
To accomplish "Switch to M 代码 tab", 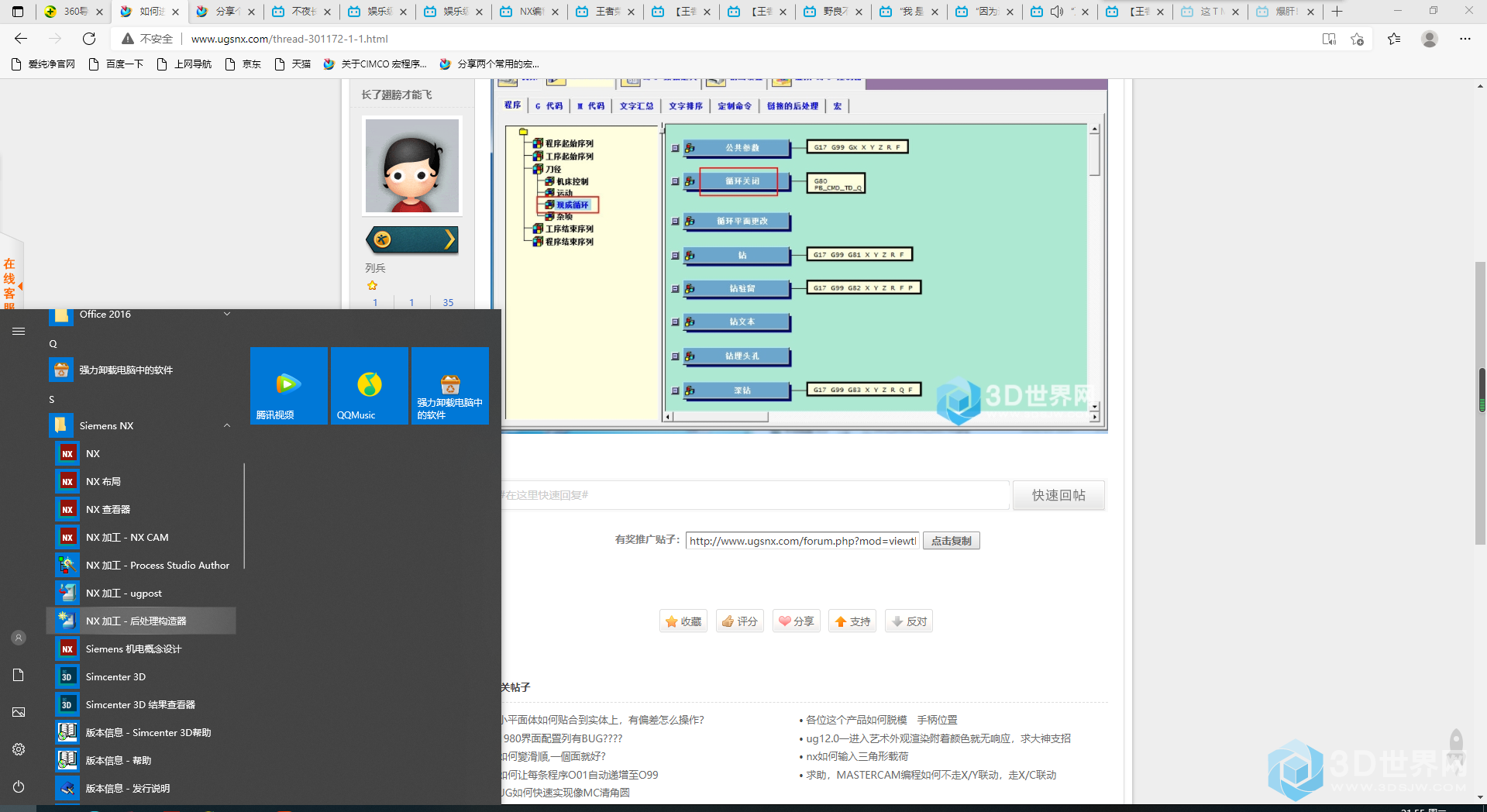I will (x=590, y=106).
